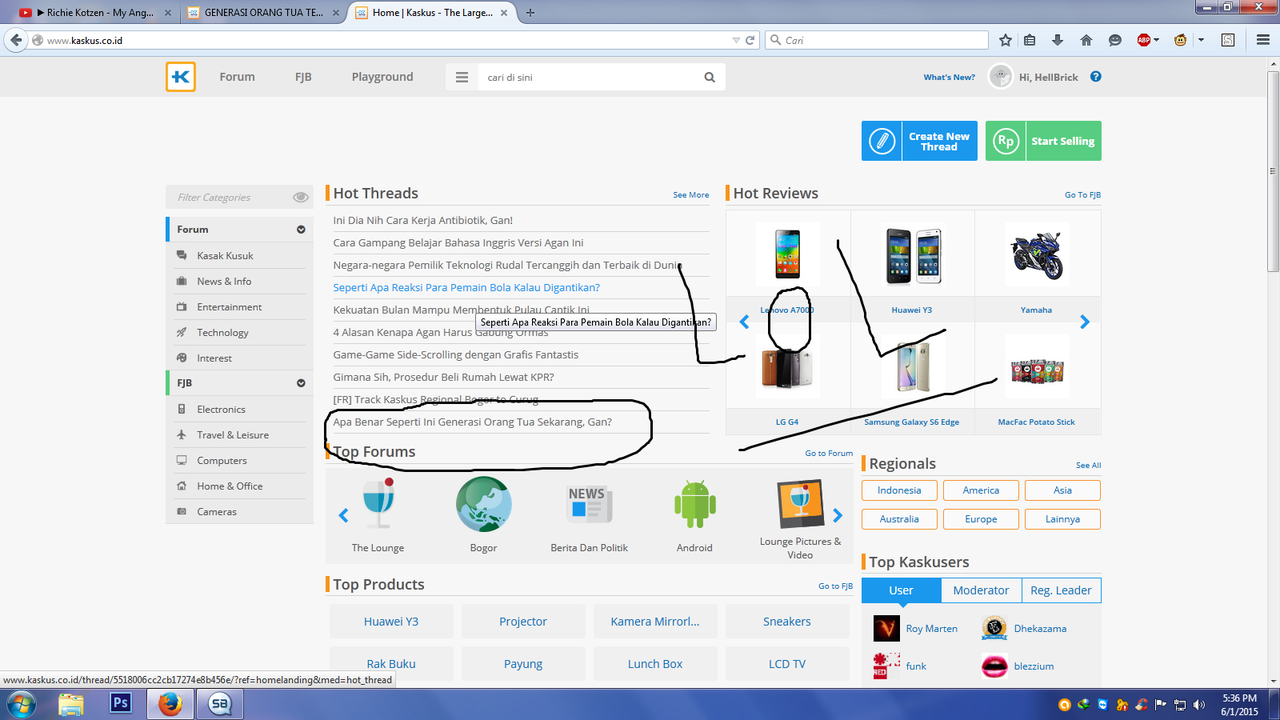Click the search magnifier in Kaskus search box
This screenshot has height=720, width=1280.
coord(710,77)
